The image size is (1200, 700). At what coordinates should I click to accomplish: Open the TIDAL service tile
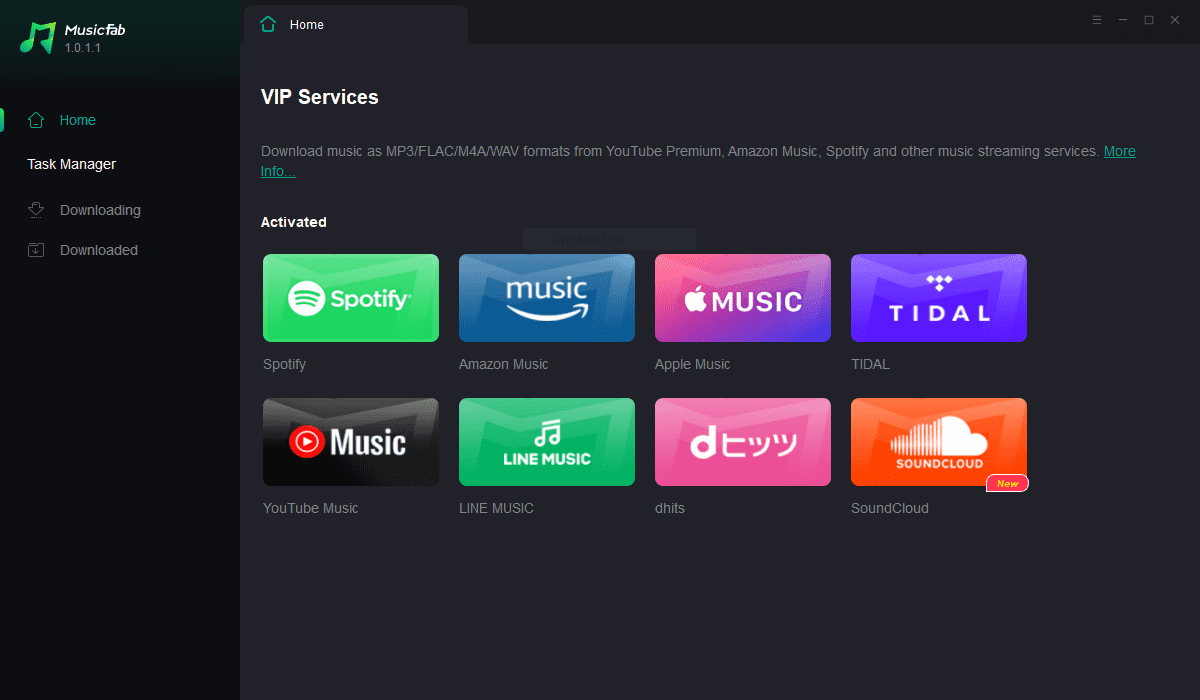pyautogui.click(x=939, y=298)
